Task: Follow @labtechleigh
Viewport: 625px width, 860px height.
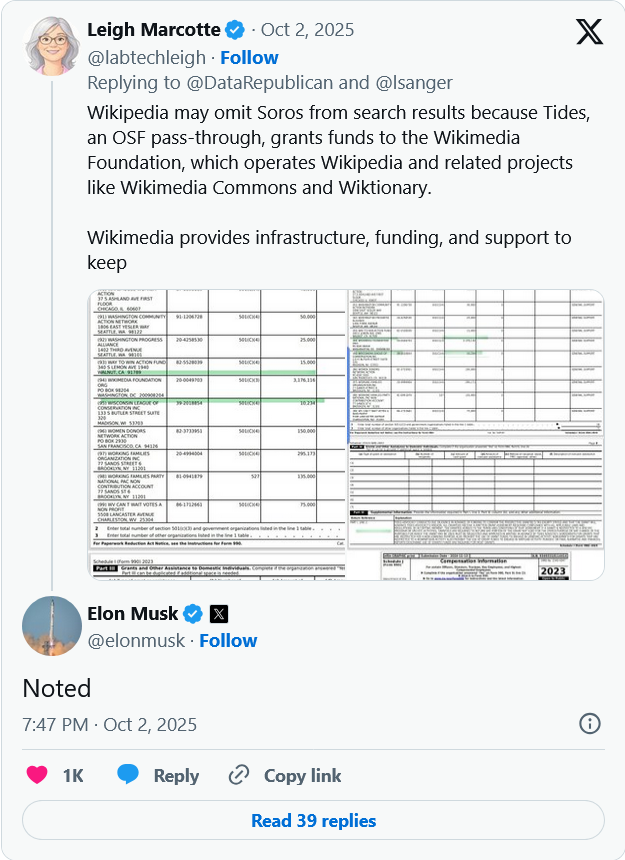Action: pos(249,57)
